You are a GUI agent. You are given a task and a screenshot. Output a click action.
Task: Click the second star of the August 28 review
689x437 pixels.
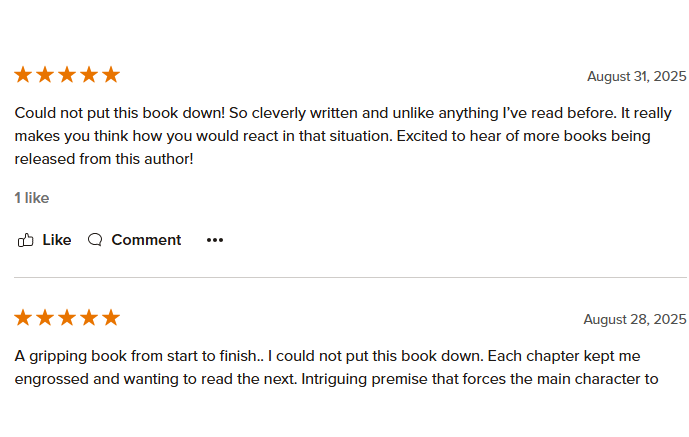(x=45, y=318)
